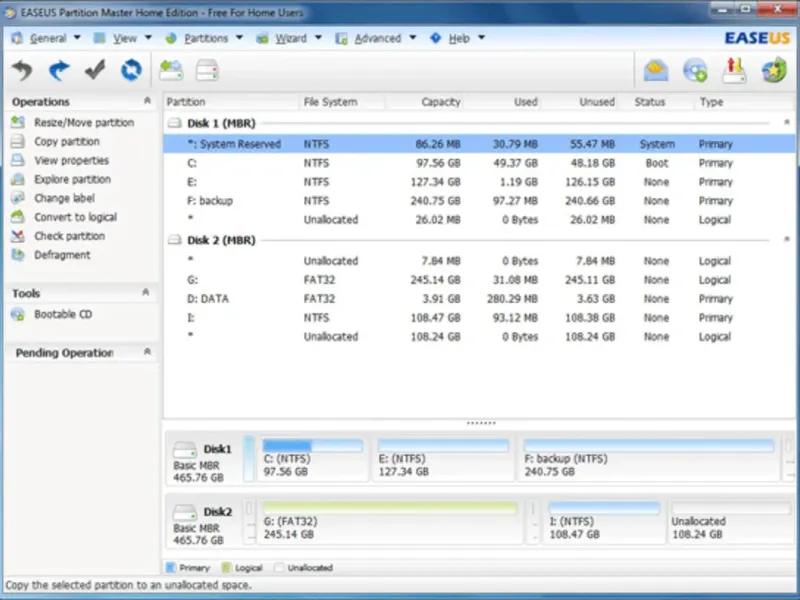This screenshot has height=600, width=800.
Task: Open the Partitions menu
Action: (x=205, y=38)
